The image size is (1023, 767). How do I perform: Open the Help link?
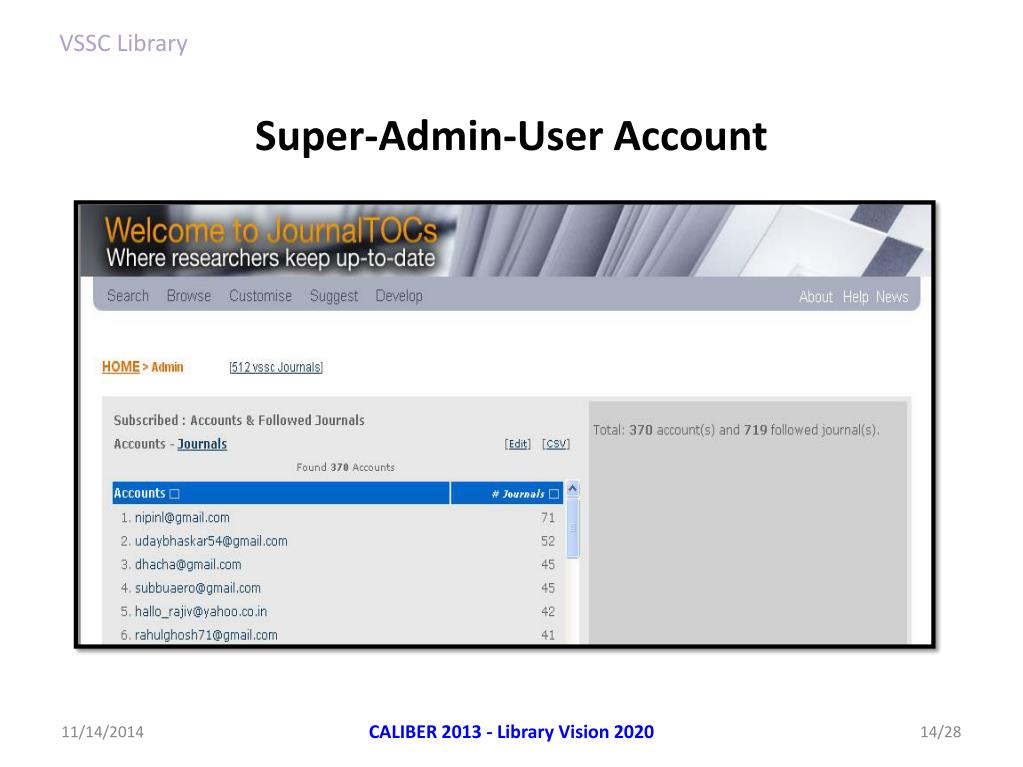tap(855, 297)
